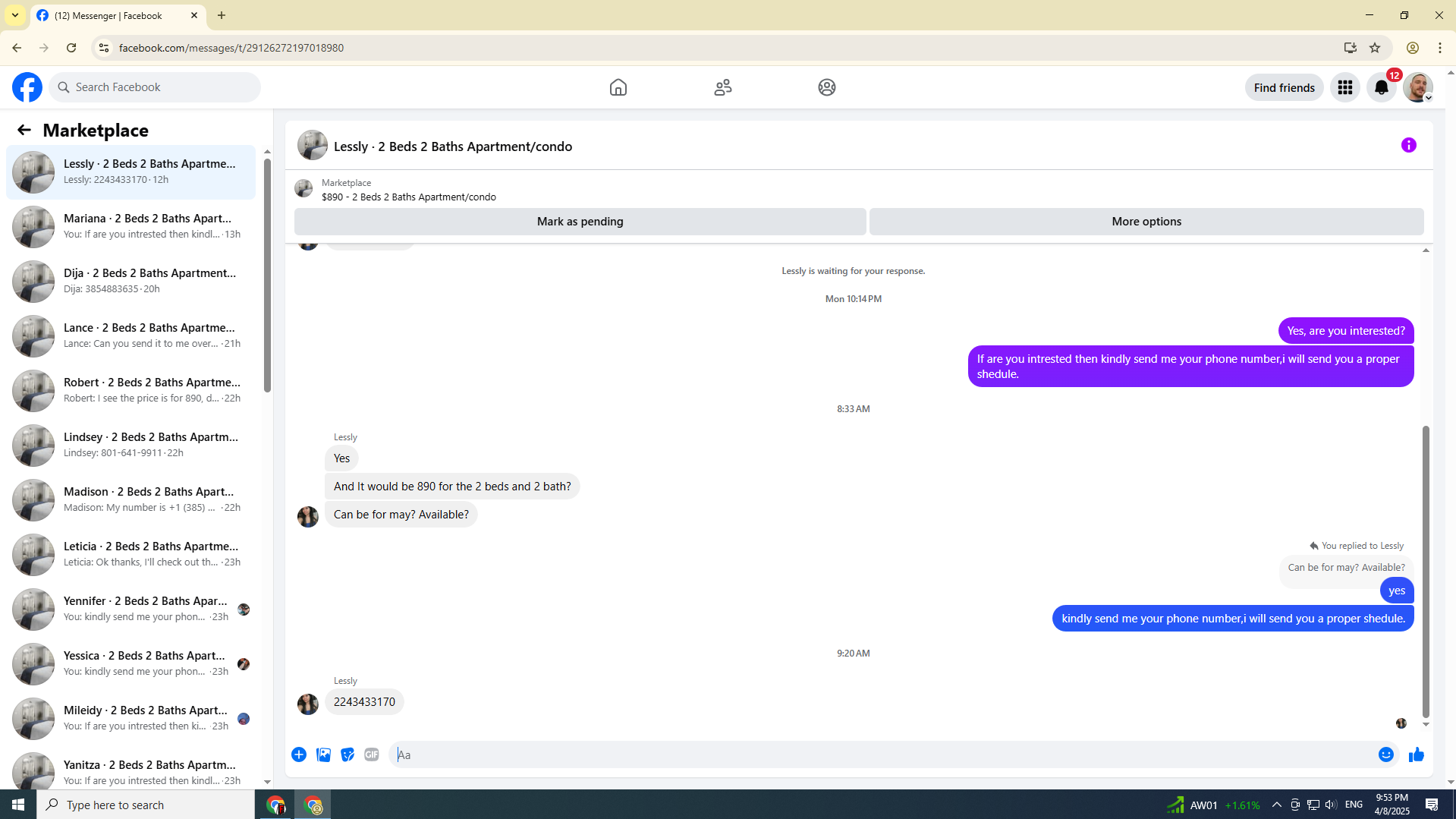Open notifications bell with 12 badge
1456x819 pixels.
tap(1382, 87)
